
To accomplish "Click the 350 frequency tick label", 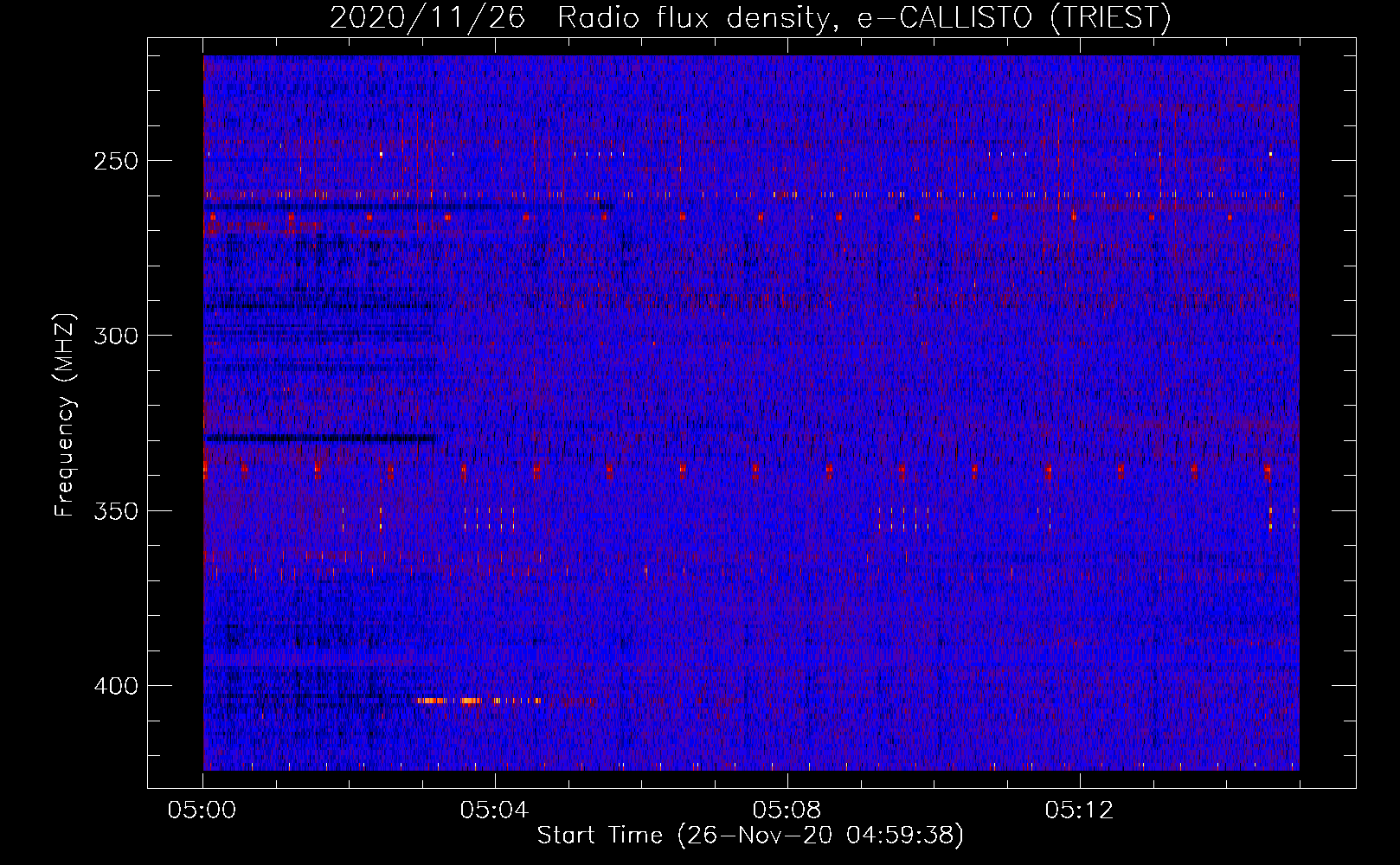I will 116,511.
